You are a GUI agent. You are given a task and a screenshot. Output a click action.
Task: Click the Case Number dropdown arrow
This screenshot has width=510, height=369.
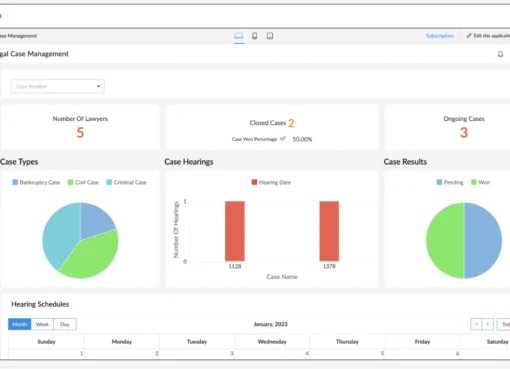(98, 86)
